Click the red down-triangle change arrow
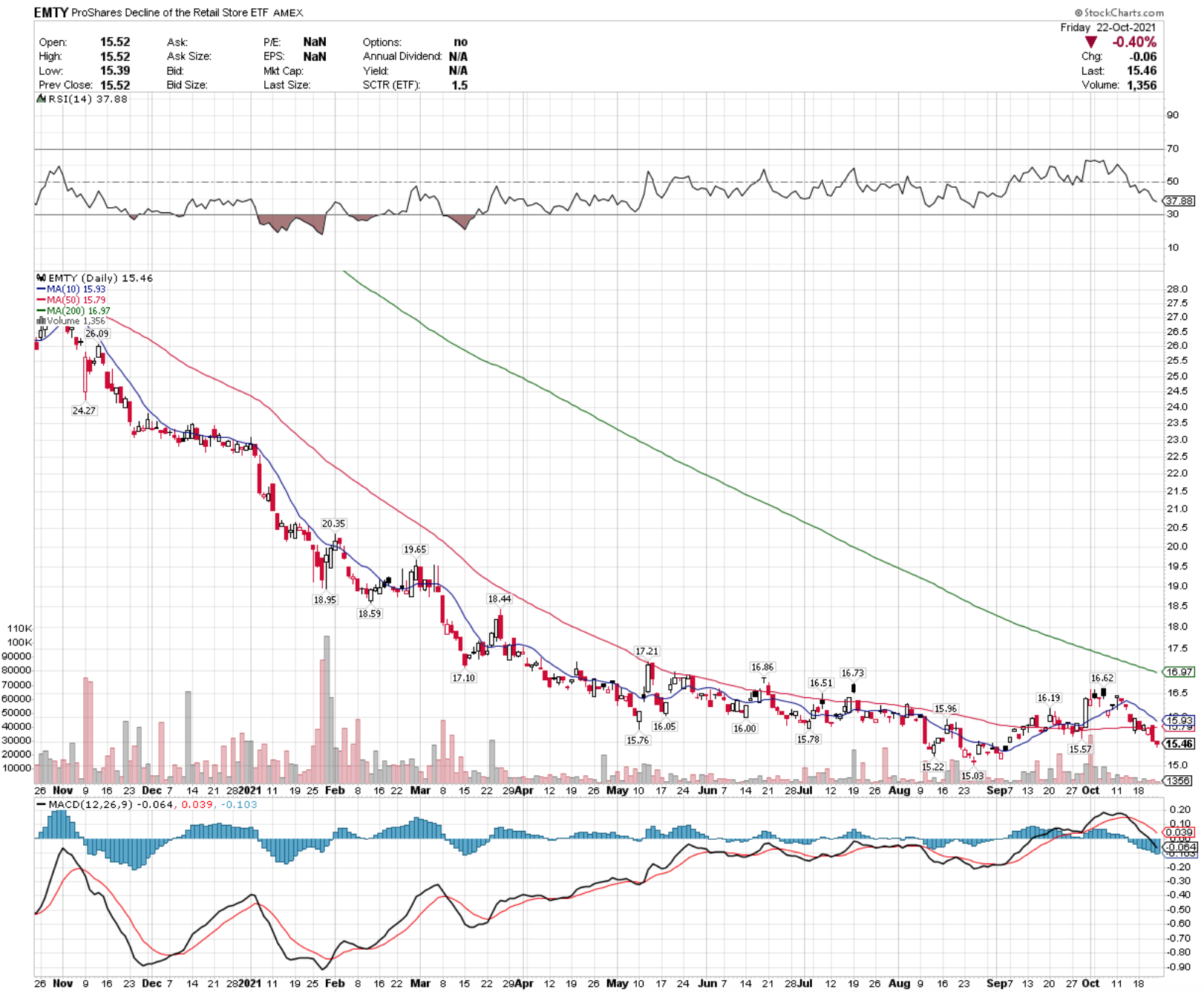Viewport: 1204px width, 992px height. click(x=1090, y=42)
